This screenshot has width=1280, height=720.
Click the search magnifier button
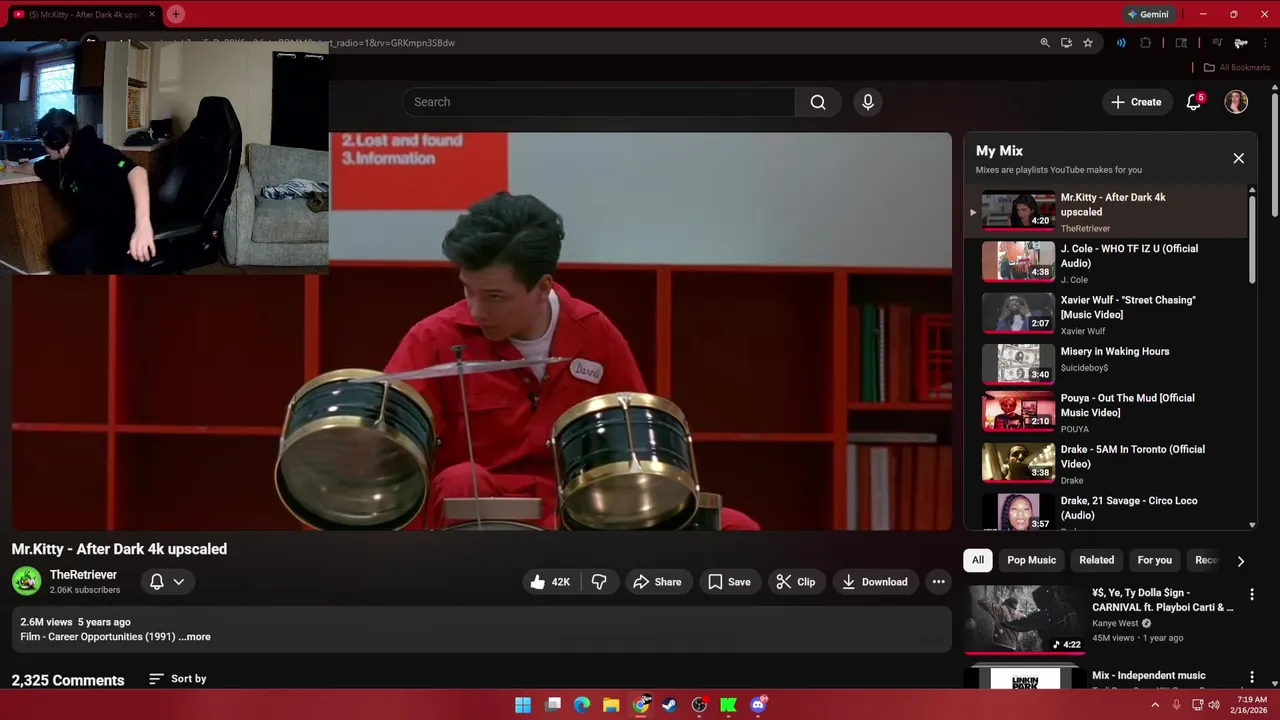pos(818,102)
